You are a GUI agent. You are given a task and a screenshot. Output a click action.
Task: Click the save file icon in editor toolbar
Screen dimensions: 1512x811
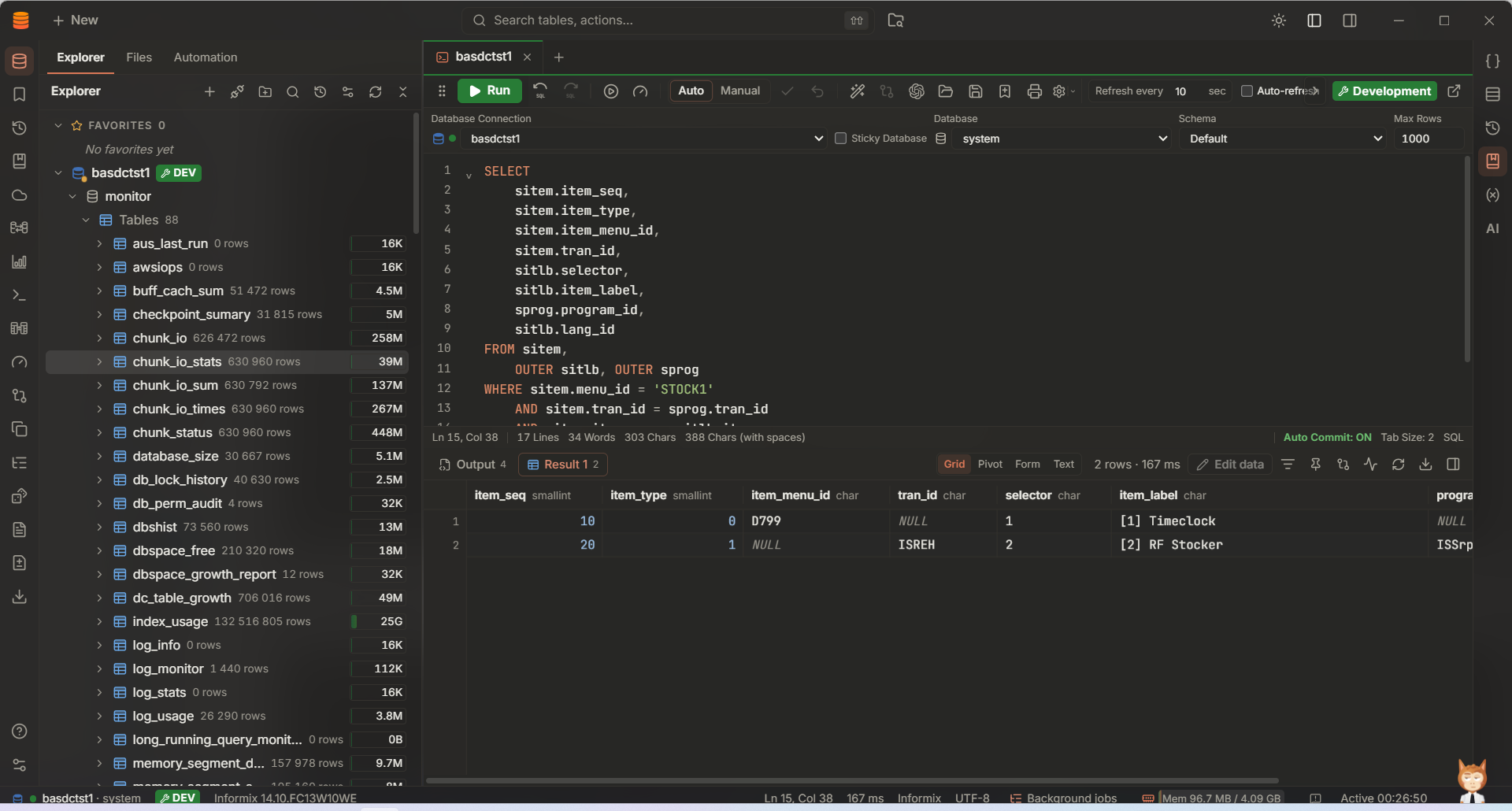tap(975, 91)
